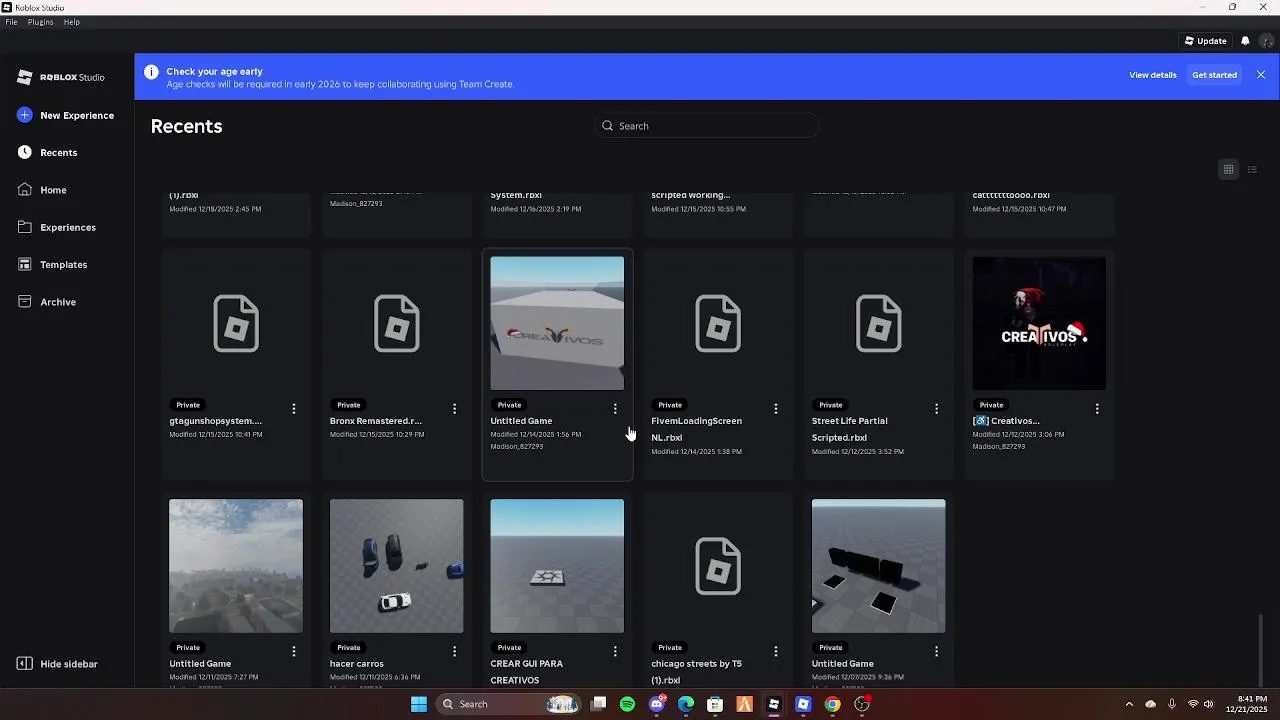Open the notifications bell
Image resolution: width=1280 pixels, height=720 pixels.
[x=1245, y=41]
